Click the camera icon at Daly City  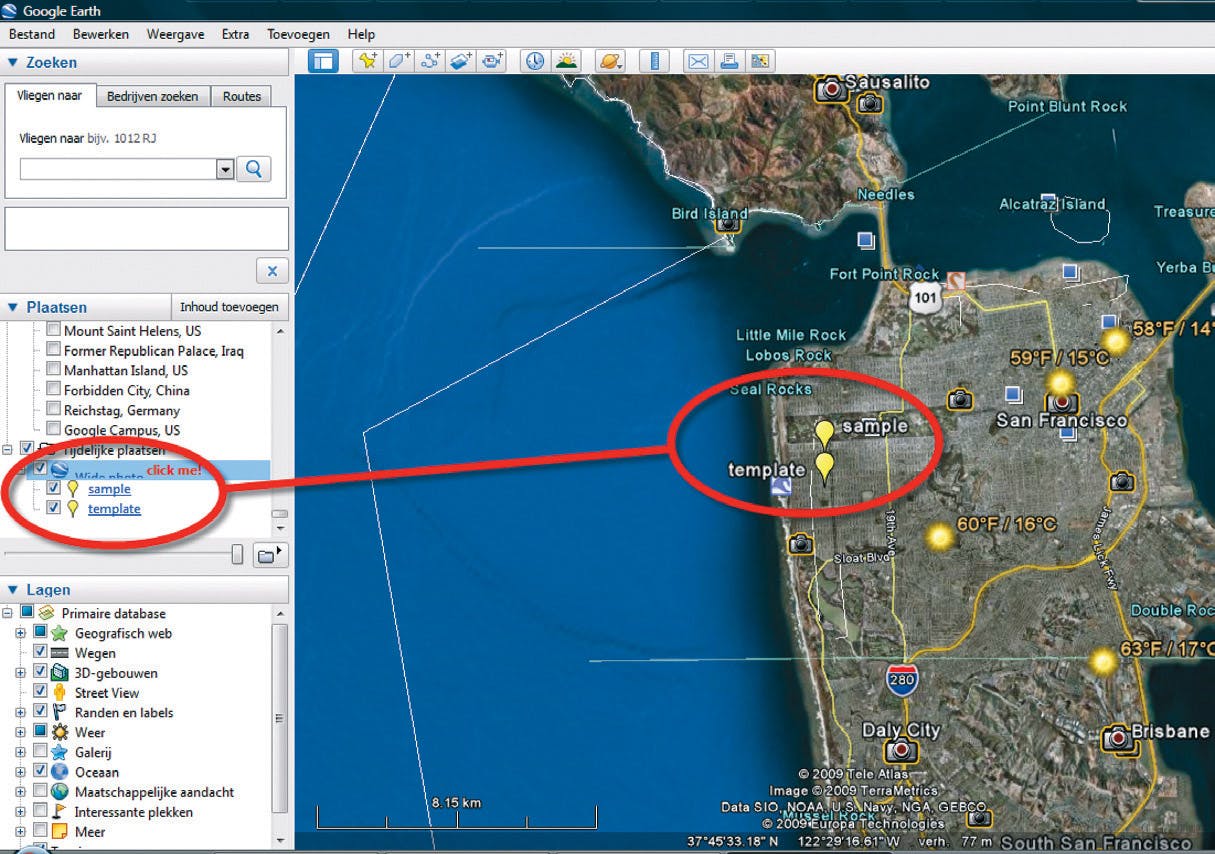(x=901, y=750)
